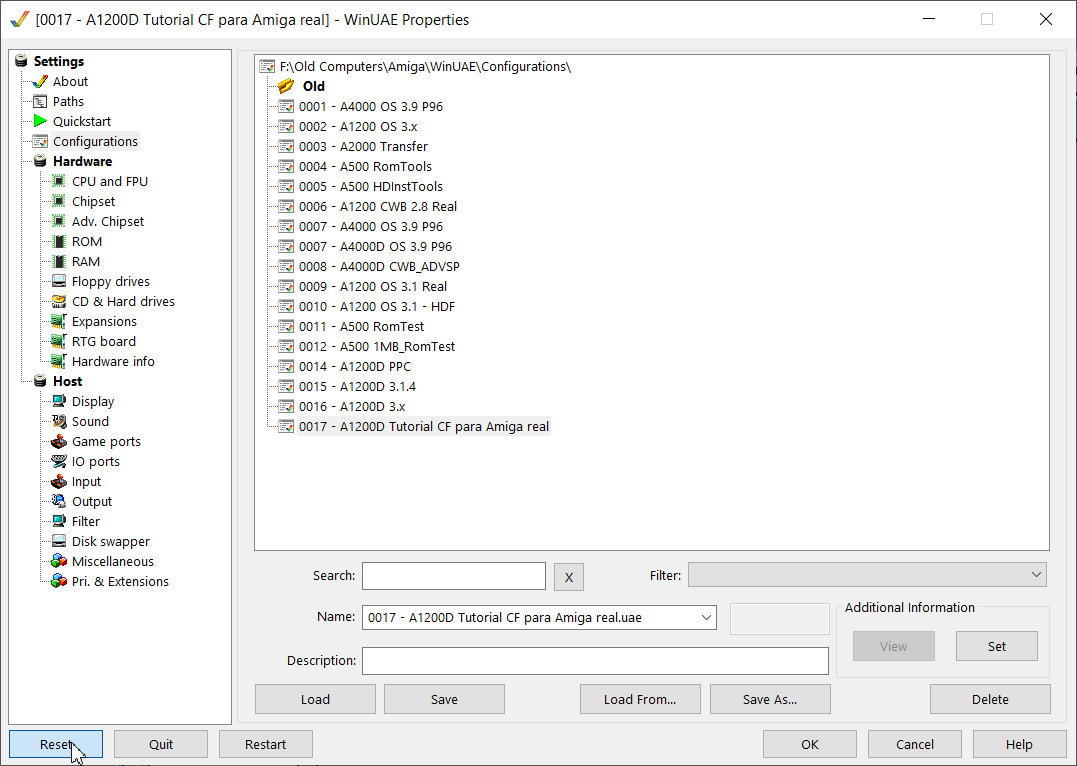
Task: Open the Filter dropdown
Action: 868,575
